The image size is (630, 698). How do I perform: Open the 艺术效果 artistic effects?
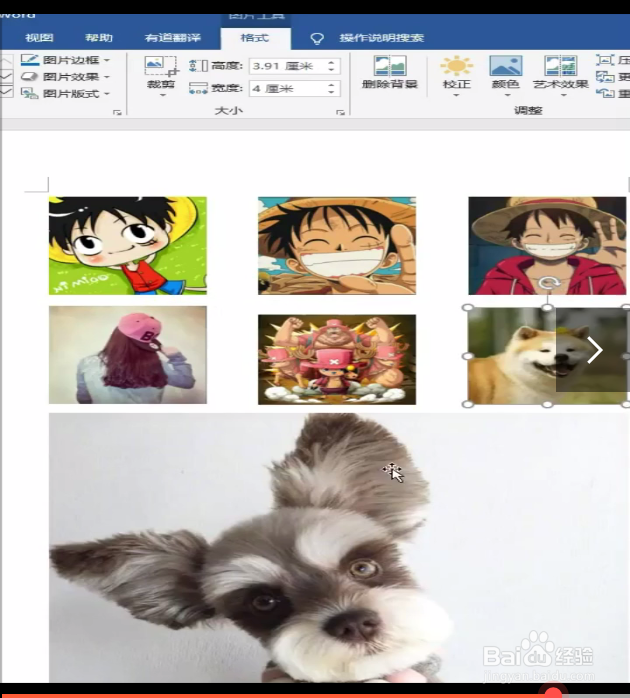tap(561, 72)
